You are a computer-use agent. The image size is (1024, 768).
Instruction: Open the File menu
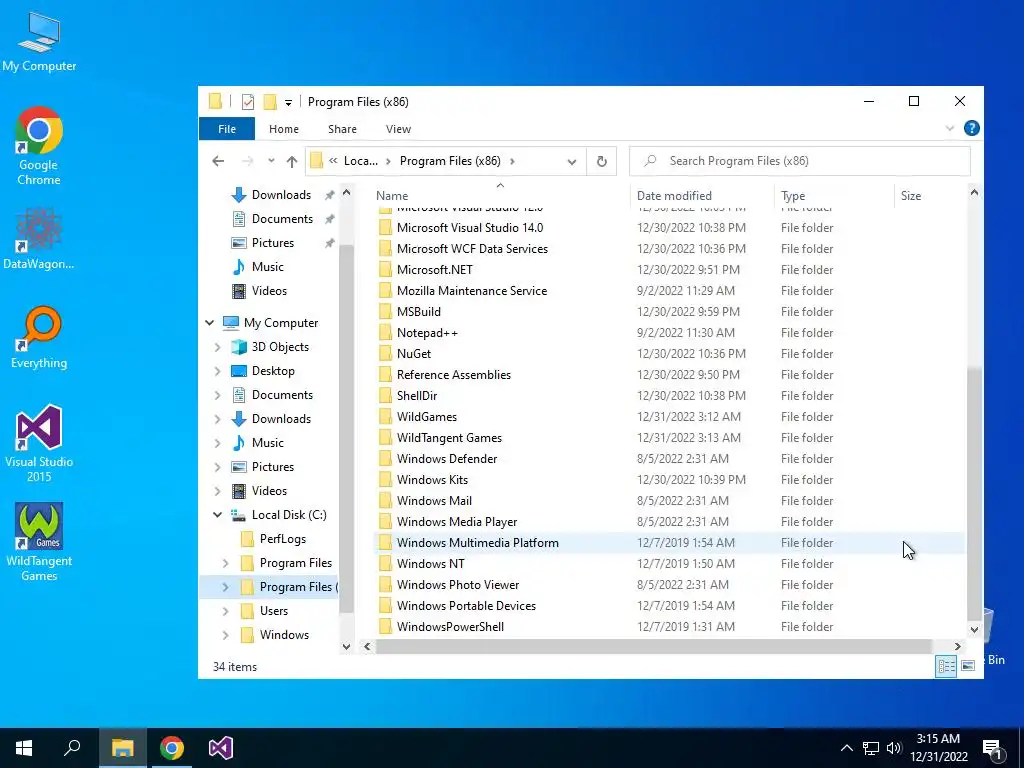(227, 129)
